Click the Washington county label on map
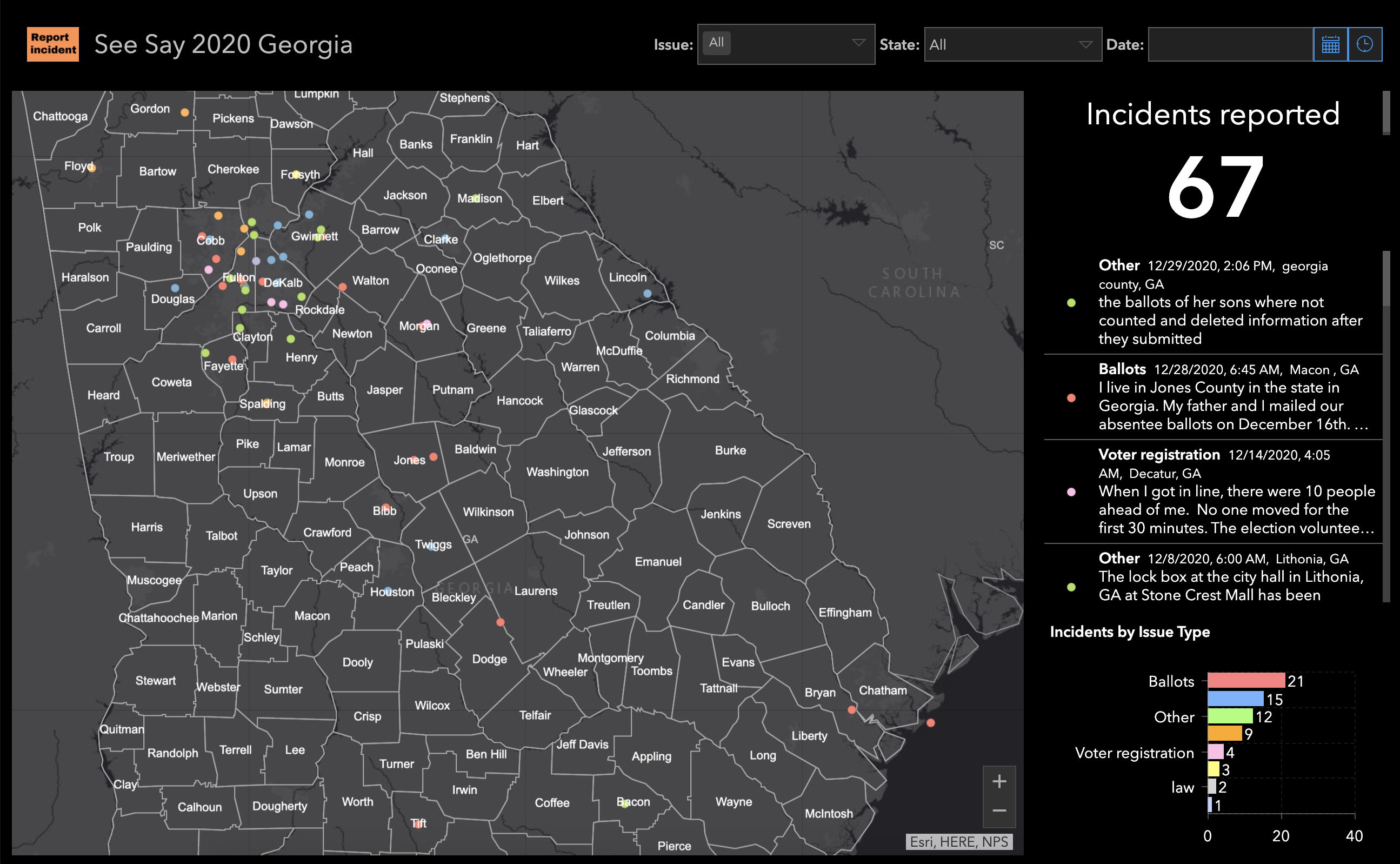1400x864 pixels. 557,472
